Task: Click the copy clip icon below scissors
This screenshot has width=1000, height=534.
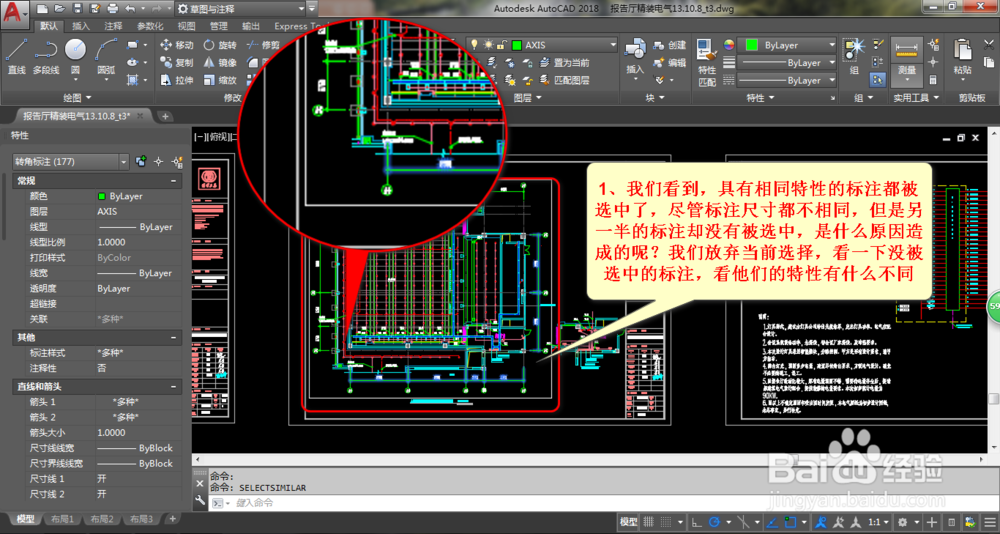Action: (989, 63)
